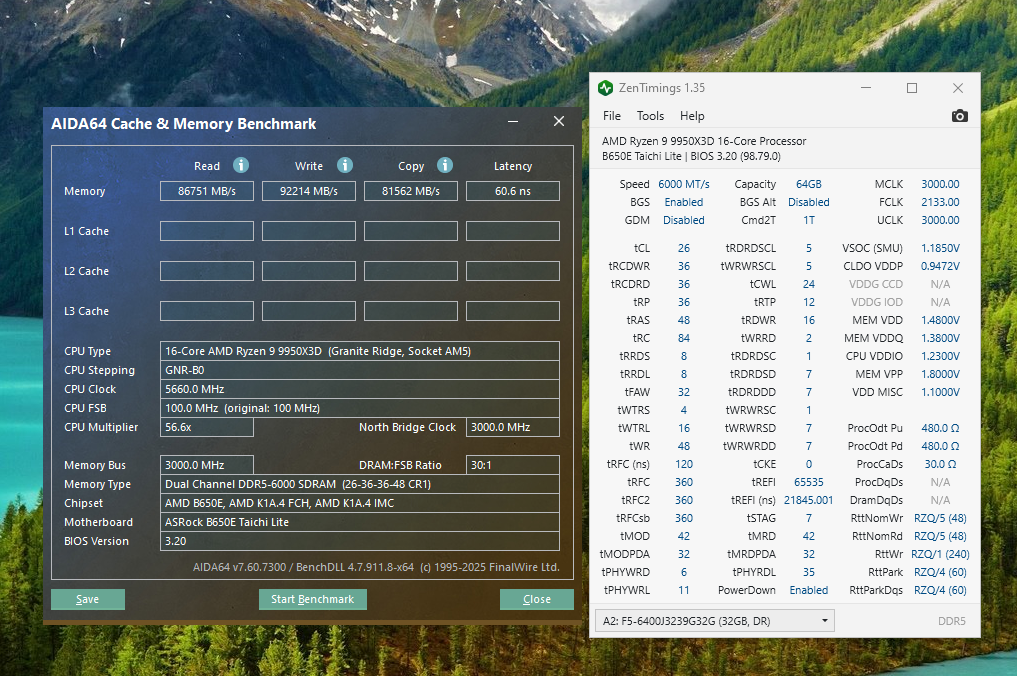This screenshot has height=676, width=1017.
Task: Click the MCLK 3000.00 value
Action: point(940,184)
